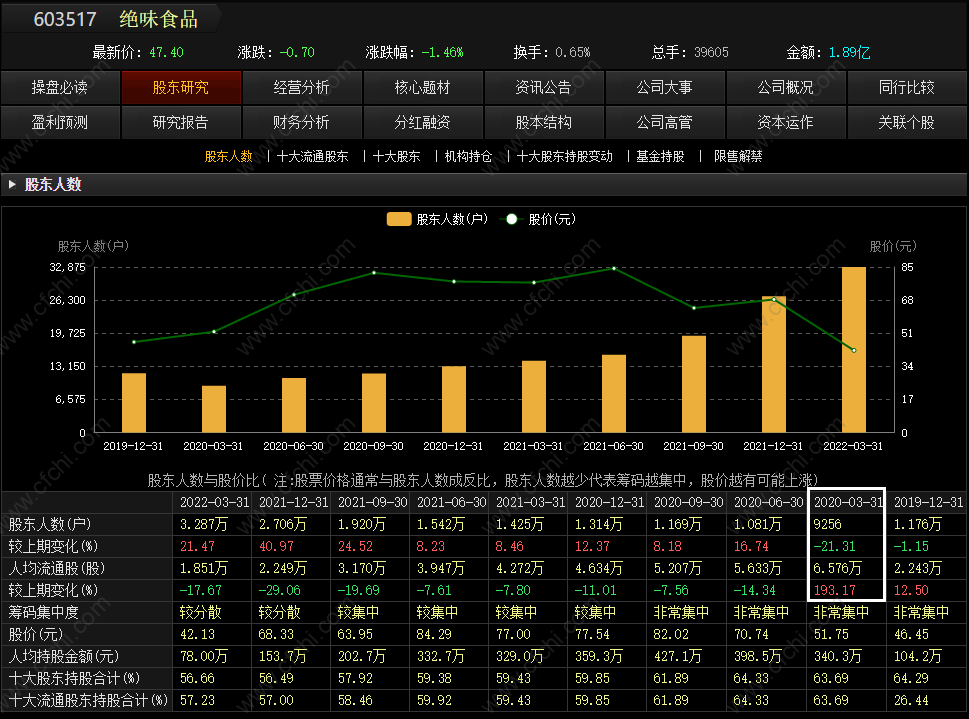
Task: Click 总手 value 39605
Action: click(711, 53)
